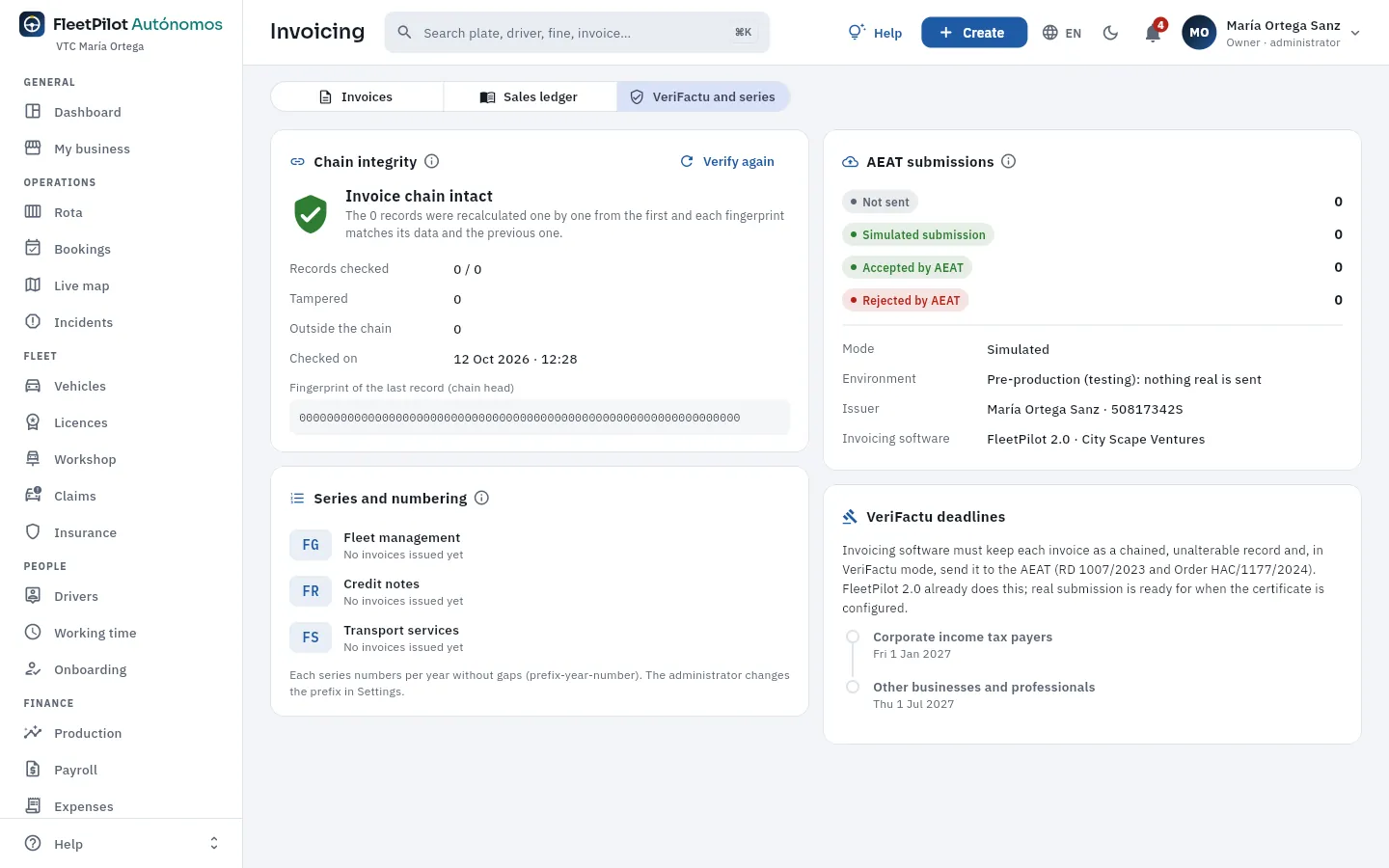Open the Workshop page
This screenshot has width=1389, height=868.
coord(121,459)
